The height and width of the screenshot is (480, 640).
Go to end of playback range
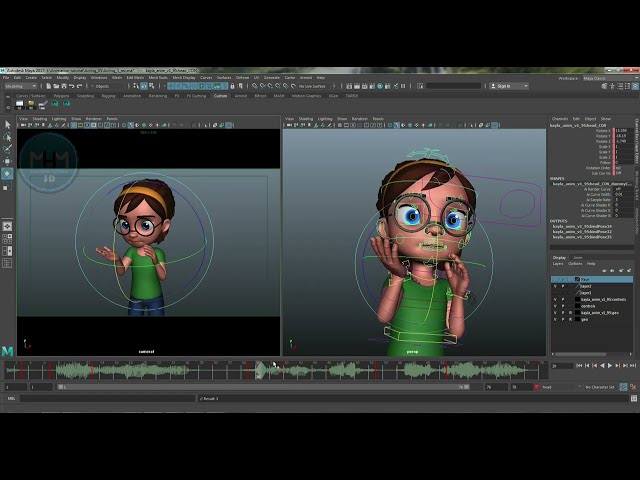(633, 366)
